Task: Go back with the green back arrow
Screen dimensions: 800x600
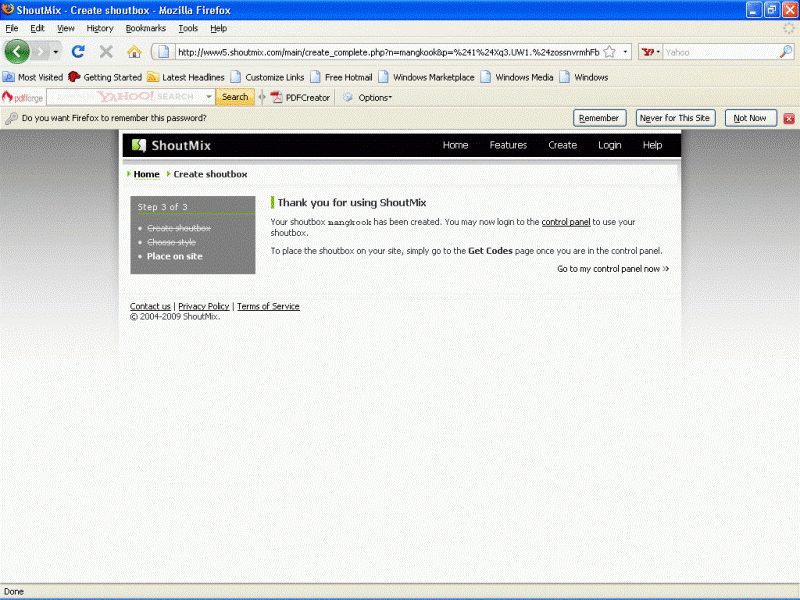Action: coord(17,52)
